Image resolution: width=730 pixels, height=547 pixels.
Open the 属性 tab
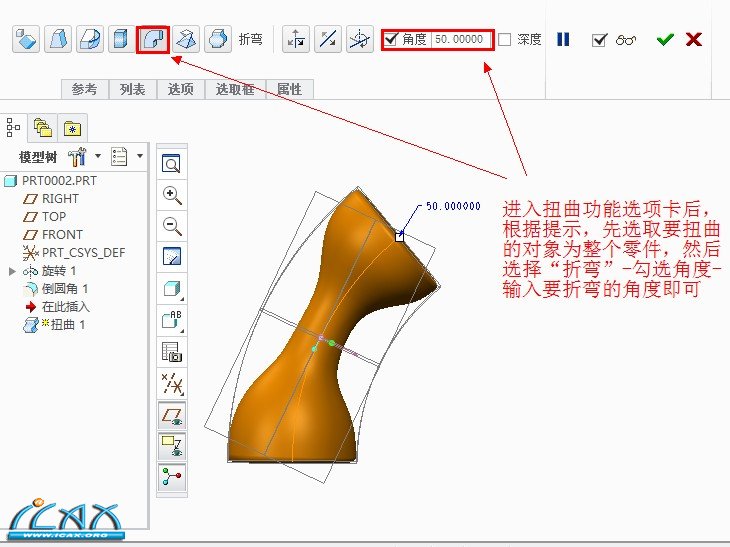pos(290,89)
